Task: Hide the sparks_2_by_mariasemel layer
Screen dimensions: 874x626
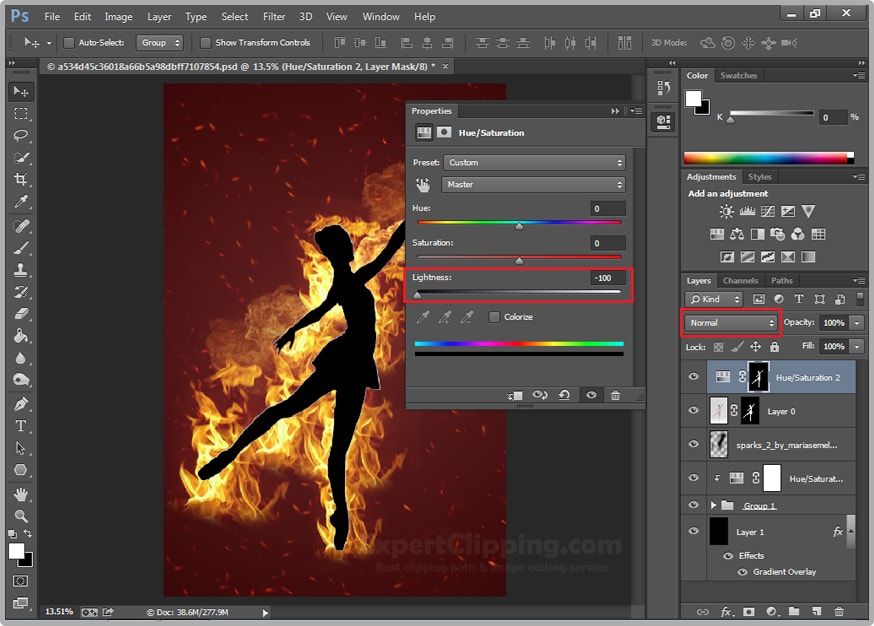Action: click(694, 443)
